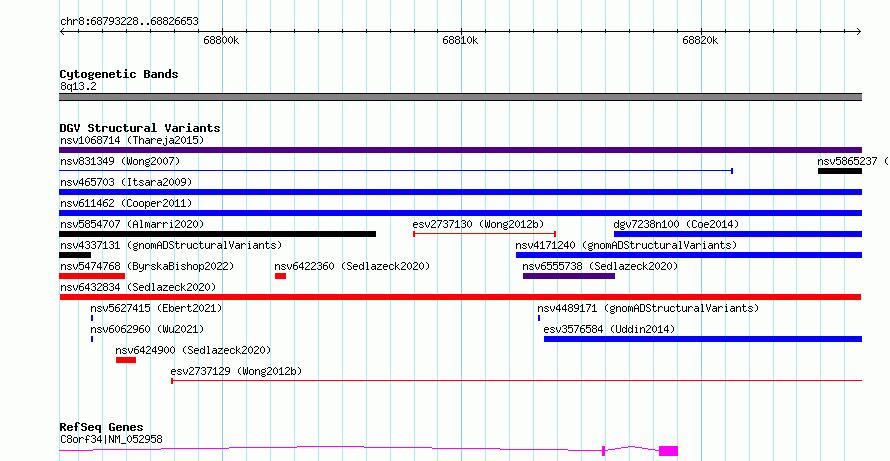This screenshot has width=890, height=461.
Task: Select the blue dgv7238n100 variant bar
Action: pos(738,234)
